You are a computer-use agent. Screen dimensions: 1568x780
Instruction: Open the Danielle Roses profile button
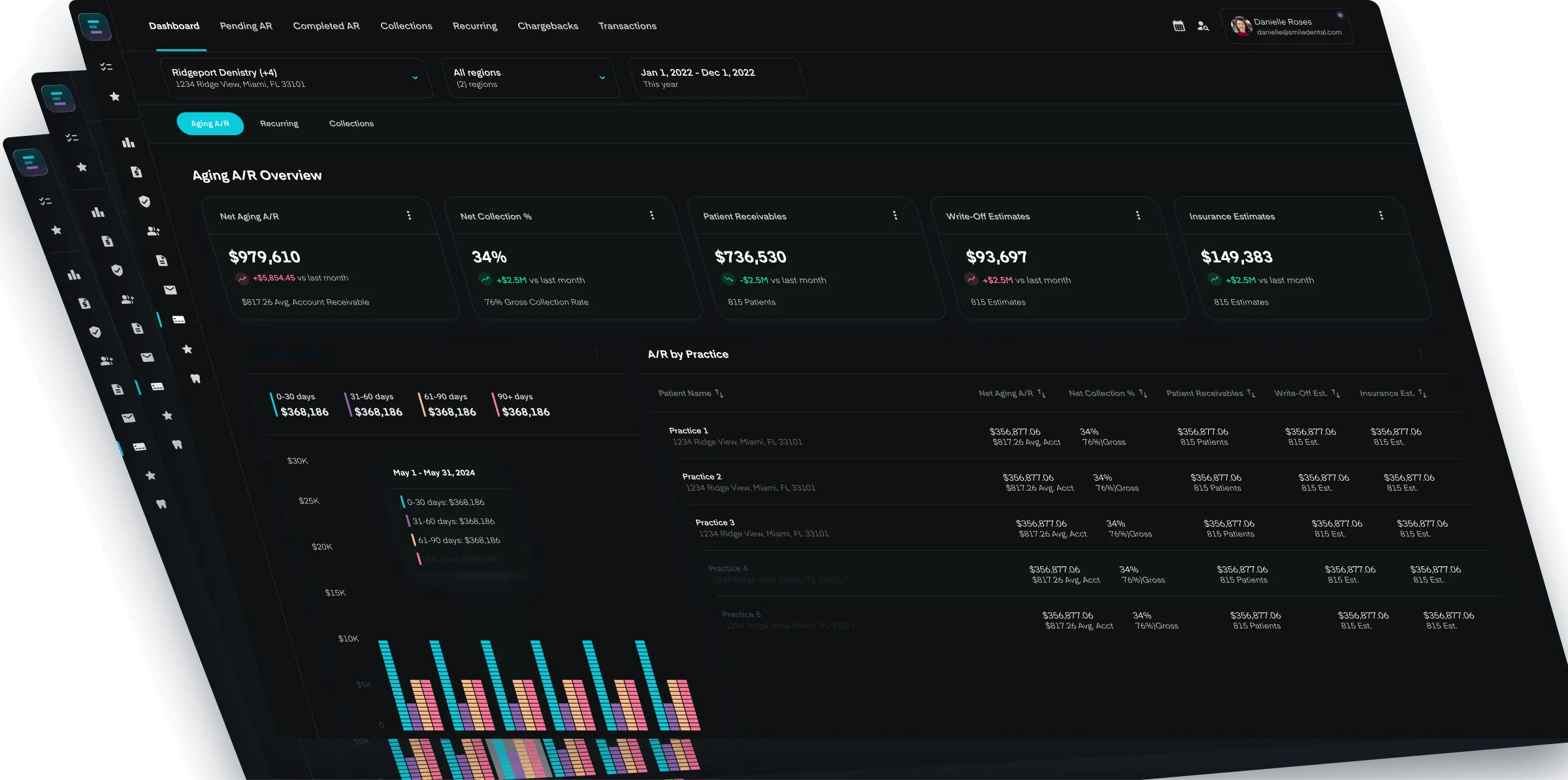[1287, 26]
